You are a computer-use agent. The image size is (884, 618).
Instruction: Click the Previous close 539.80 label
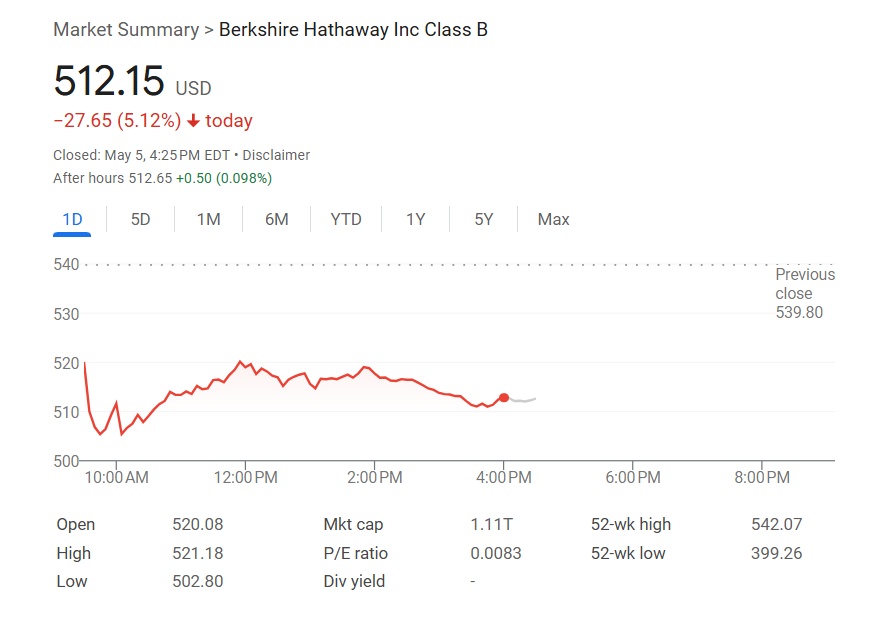click(804, 293)
